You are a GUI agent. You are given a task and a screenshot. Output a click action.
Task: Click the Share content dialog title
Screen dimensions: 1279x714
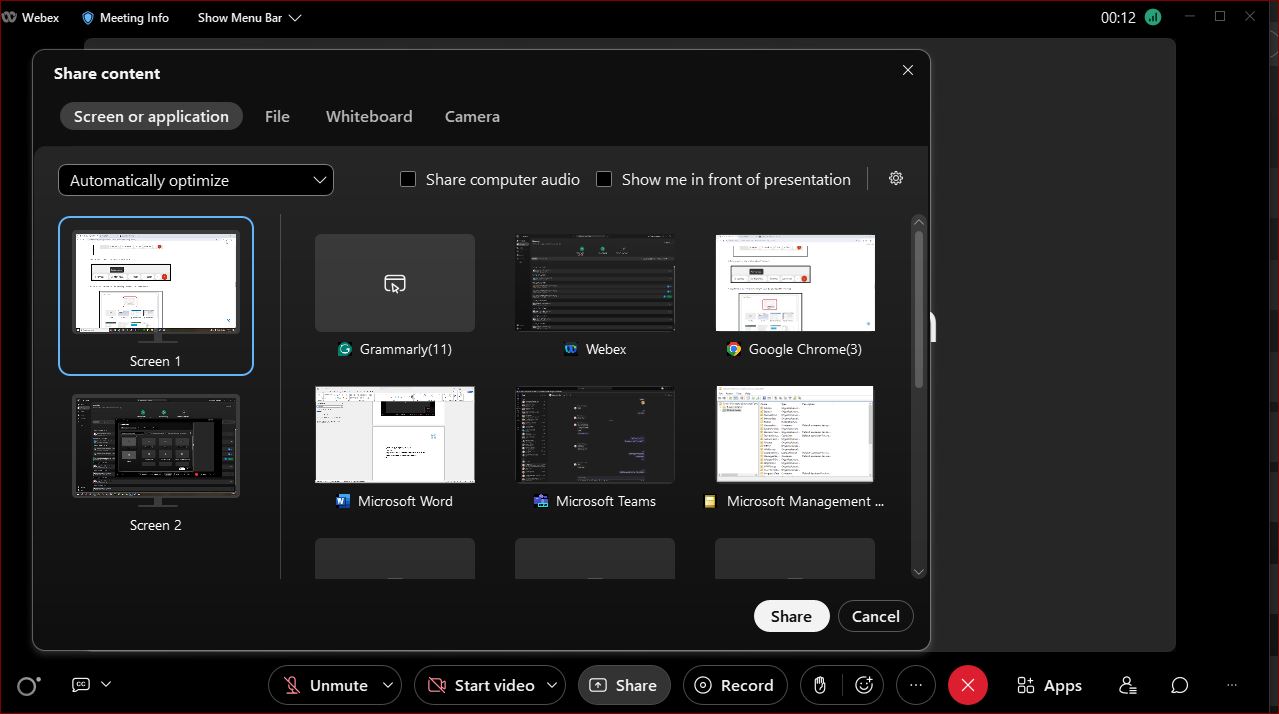[107, 73]
